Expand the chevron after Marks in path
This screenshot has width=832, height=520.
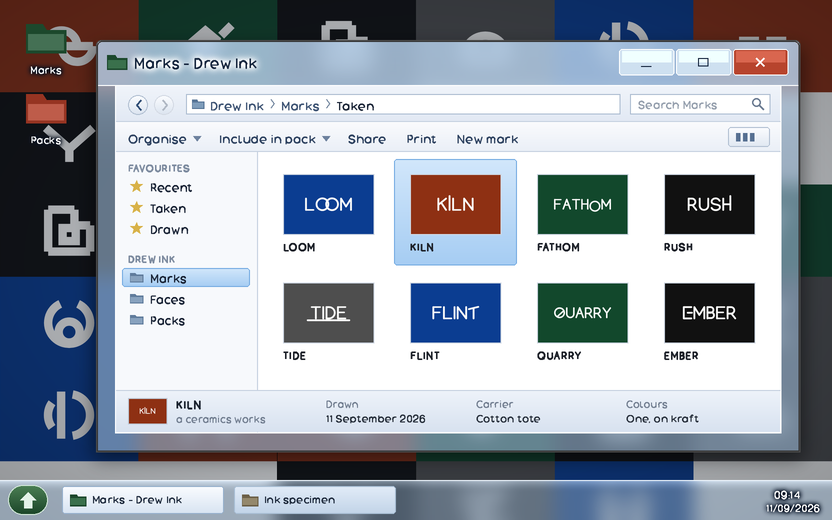click(328, 105)
